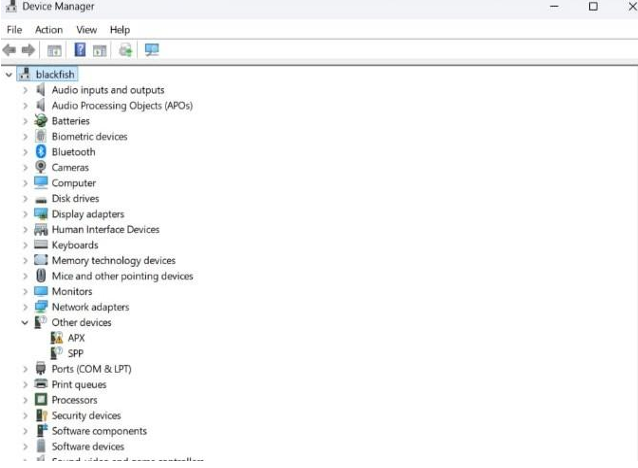Viewport: 638px width, 468px height.
Task: Click the Keyboards category icon
Action: 41,245
